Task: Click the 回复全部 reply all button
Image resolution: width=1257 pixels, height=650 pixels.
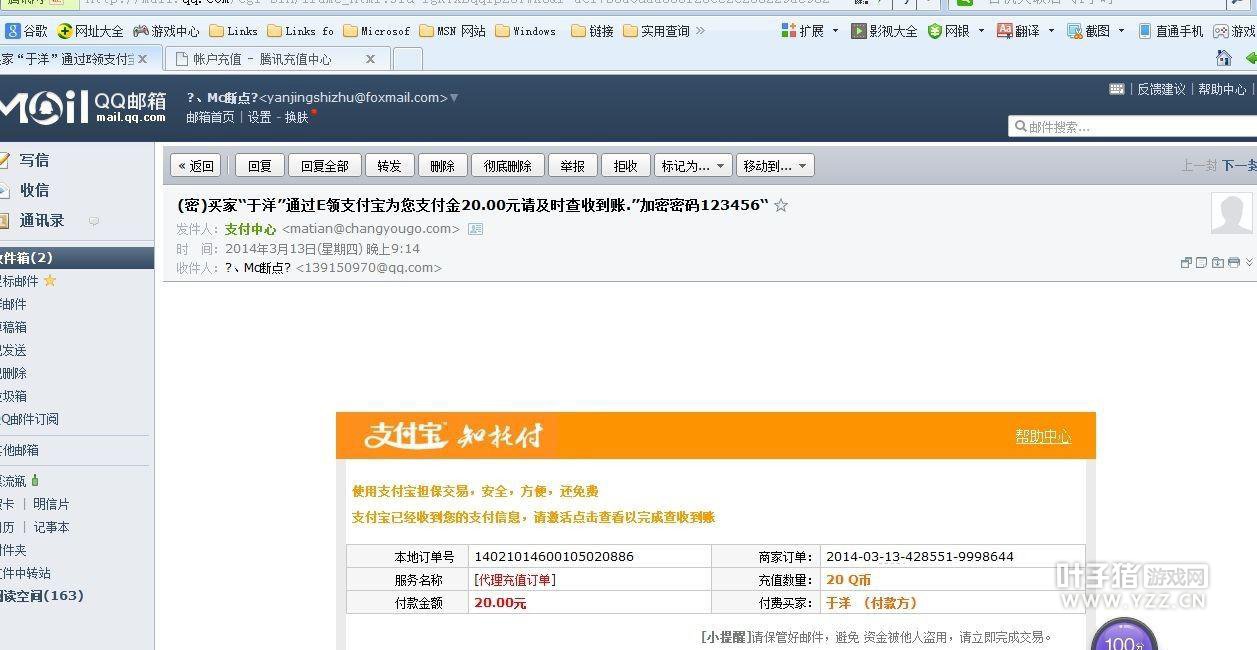Action: [325, 166]
